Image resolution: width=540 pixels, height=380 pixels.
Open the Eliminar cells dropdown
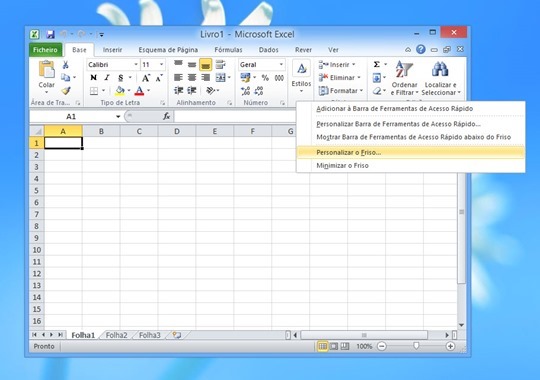(339, 78)
